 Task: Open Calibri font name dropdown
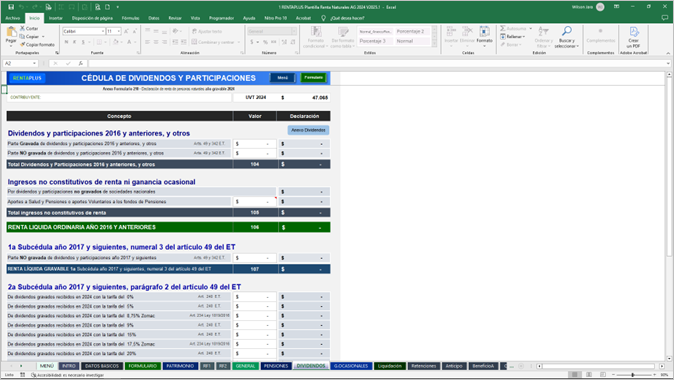point(103,31)
